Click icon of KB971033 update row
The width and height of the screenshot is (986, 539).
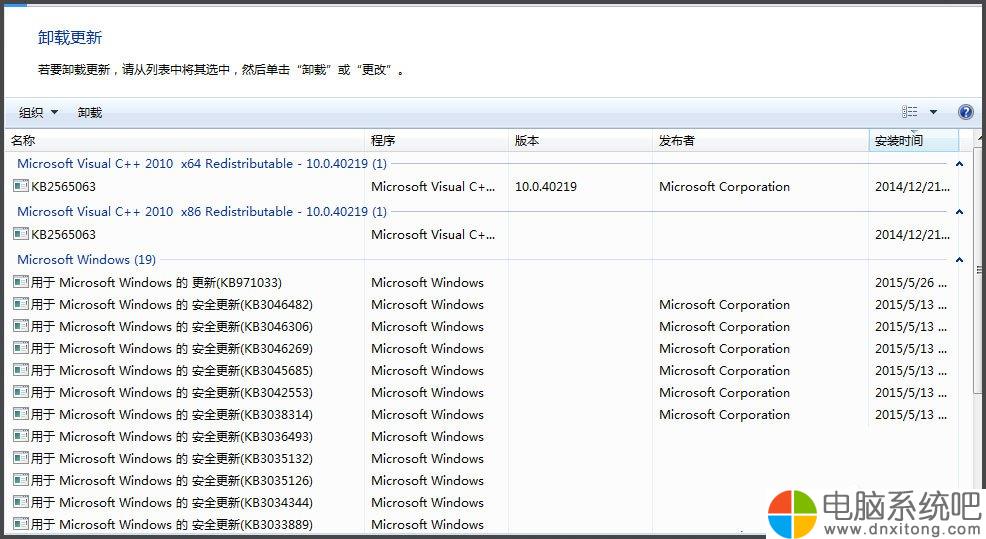(x=21, y=282)
